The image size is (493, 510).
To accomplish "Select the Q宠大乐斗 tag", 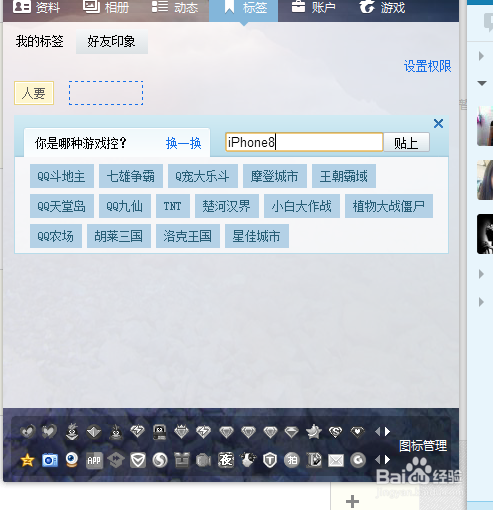I will 203,176.
